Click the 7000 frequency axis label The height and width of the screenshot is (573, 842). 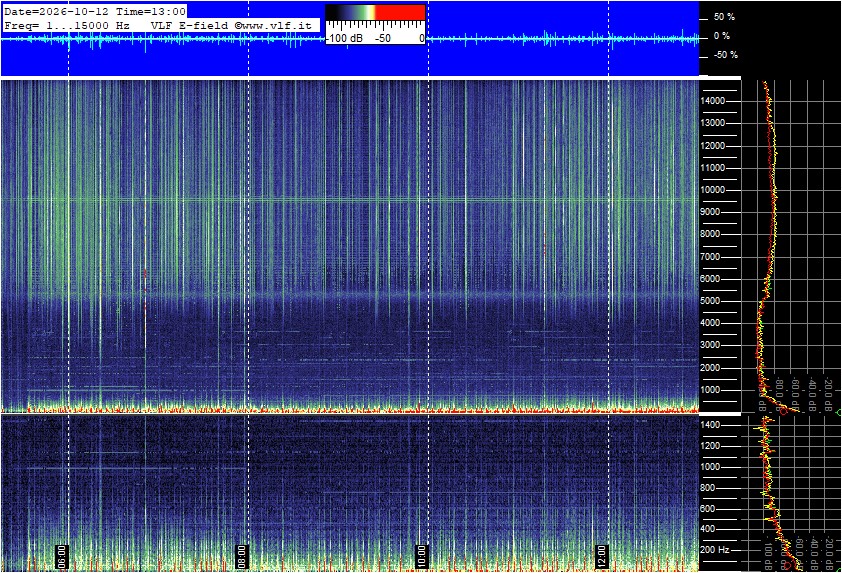point(710,257)
